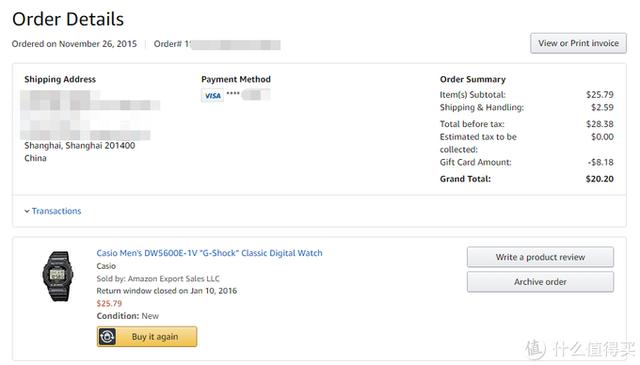Click the Visa card logo
Screen dimensions: 640x365
[212, 96]
